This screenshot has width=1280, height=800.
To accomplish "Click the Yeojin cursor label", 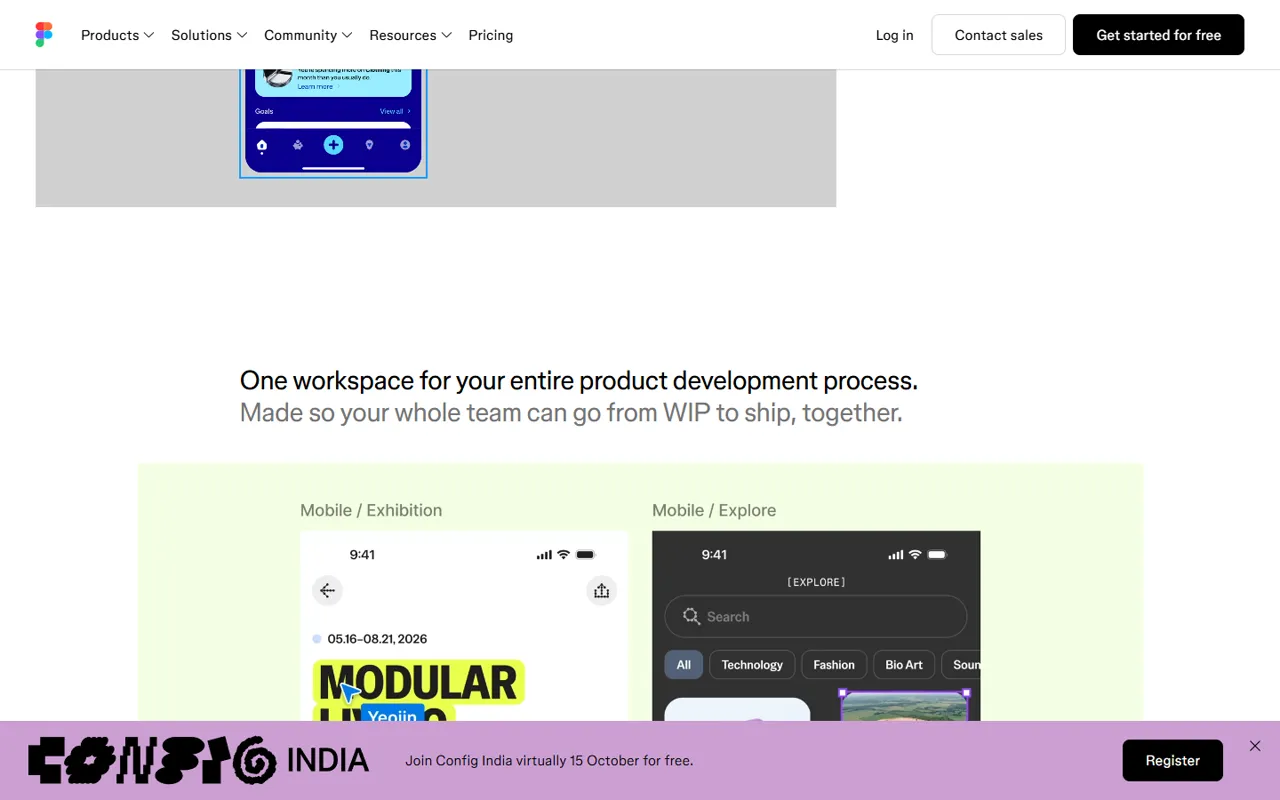I will (392, 713).
